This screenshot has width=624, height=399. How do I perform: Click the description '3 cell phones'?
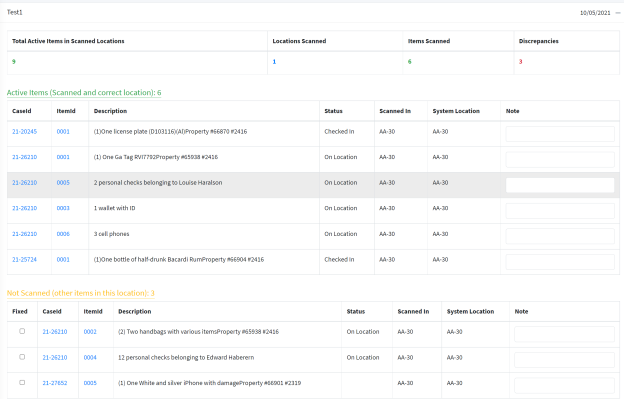click(111, 234)
